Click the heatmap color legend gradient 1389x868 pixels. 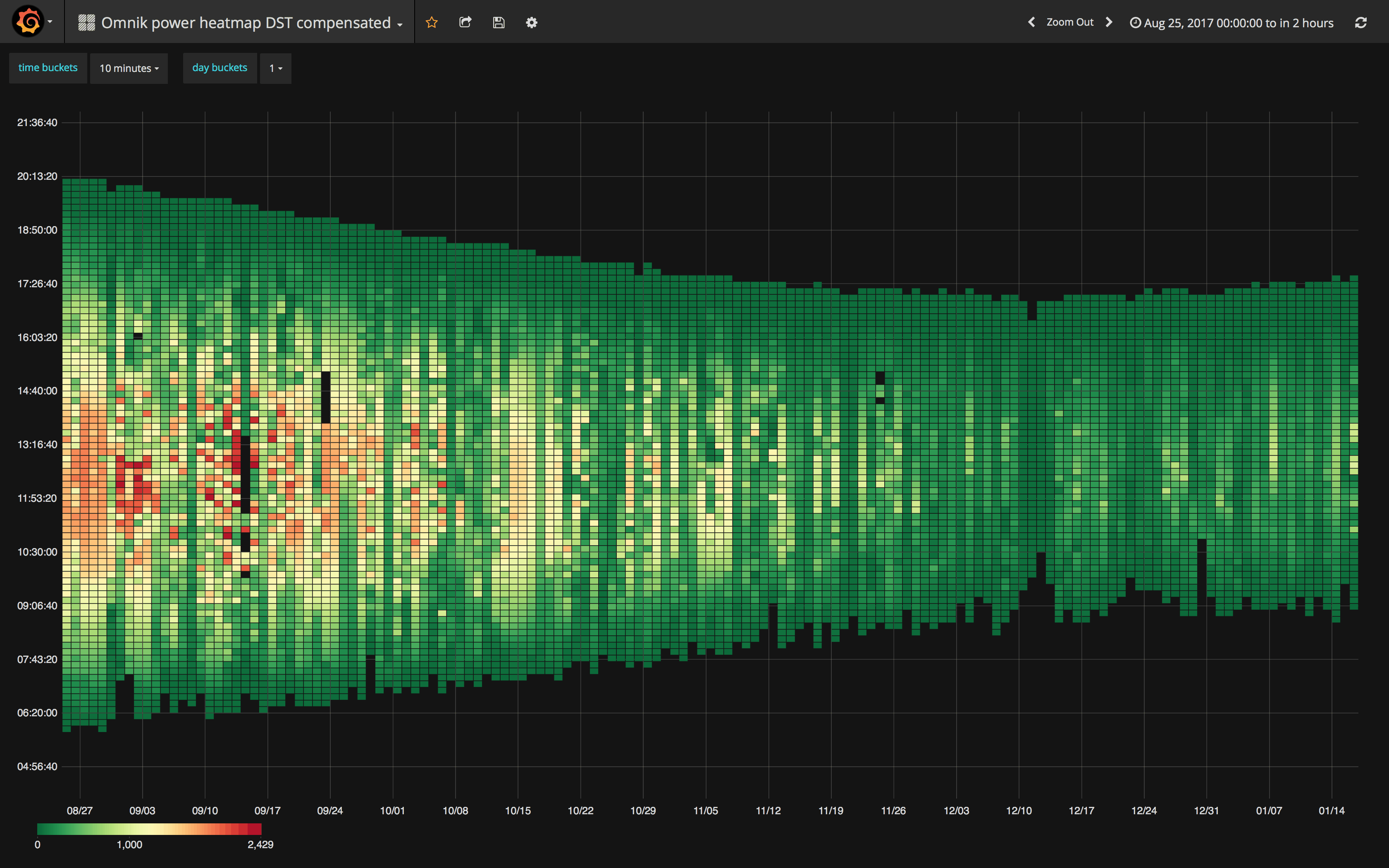149,828
